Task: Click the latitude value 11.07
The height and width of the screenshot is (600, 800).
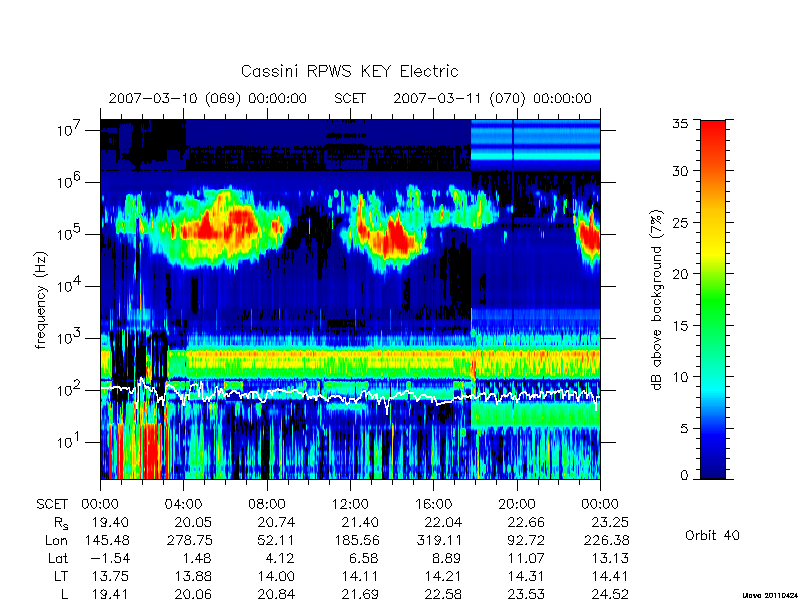Action: pos(527,558)
